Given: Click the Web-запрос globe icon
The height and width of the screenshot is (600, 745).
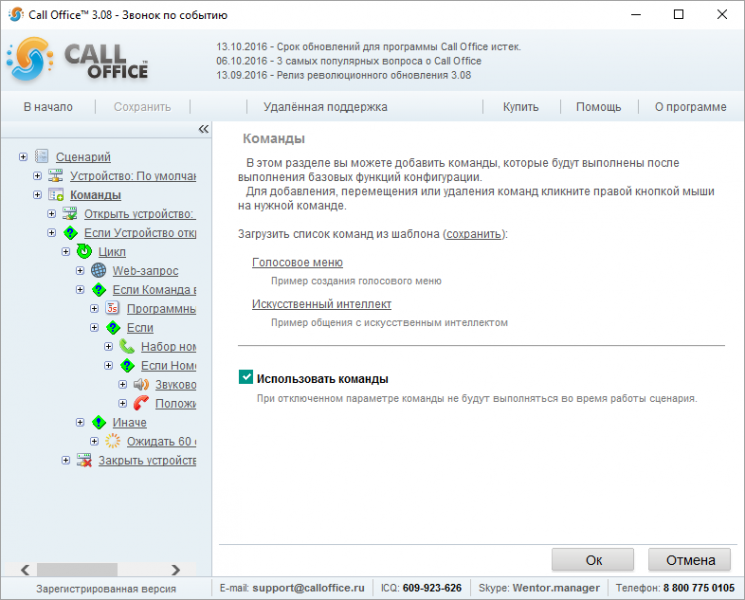Looking at the screenshot, I should click(98, 270).
